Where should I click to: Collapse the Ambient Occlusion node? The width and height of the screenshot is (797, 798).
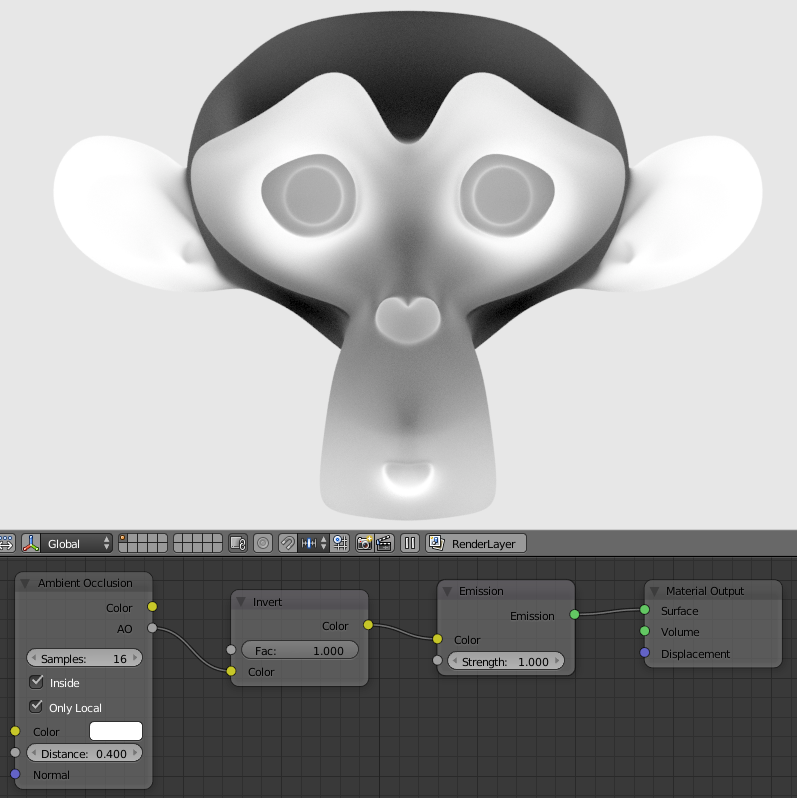coord(25,583)
